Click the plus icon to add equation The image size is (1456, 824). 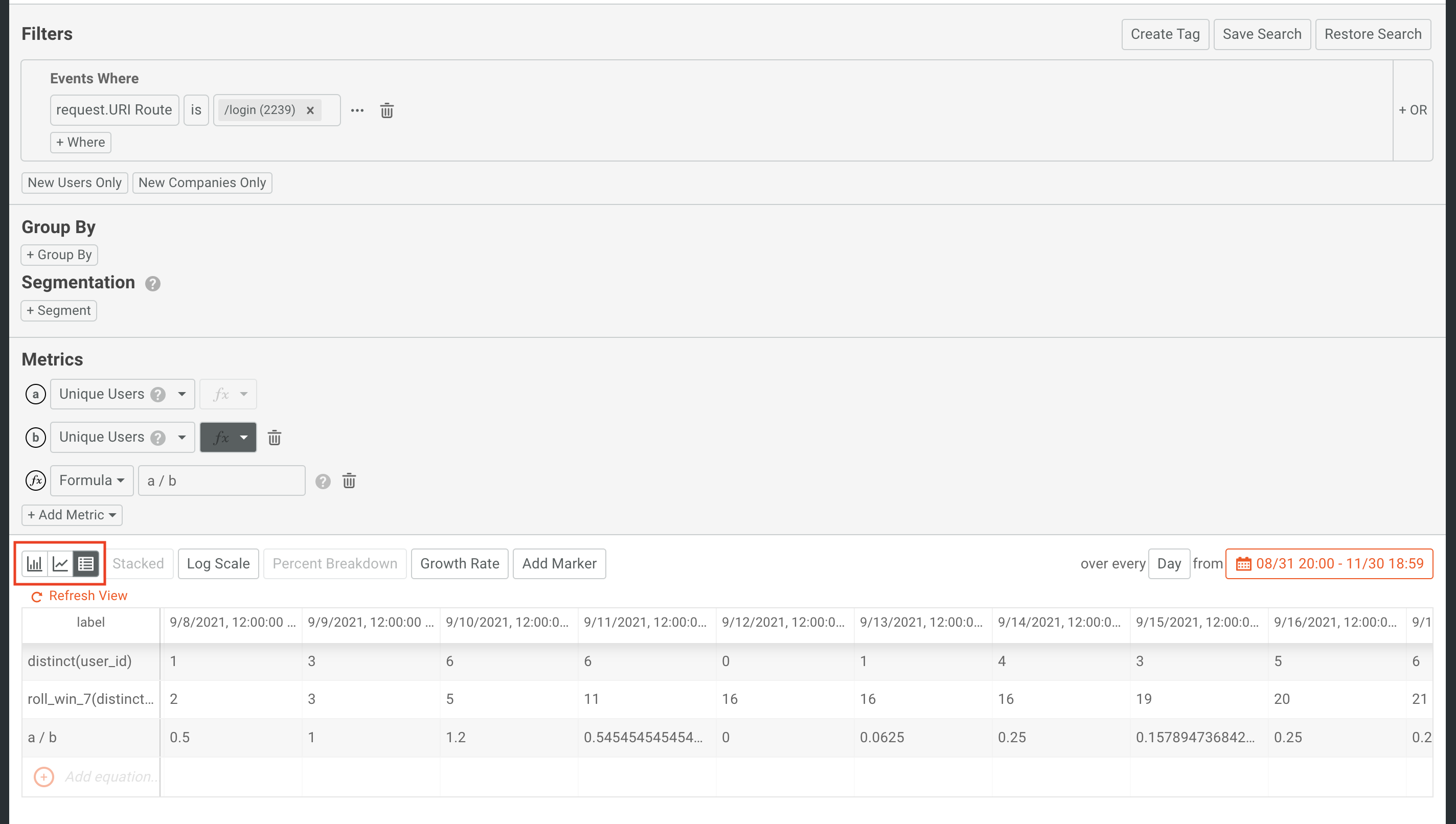point(43,776)
